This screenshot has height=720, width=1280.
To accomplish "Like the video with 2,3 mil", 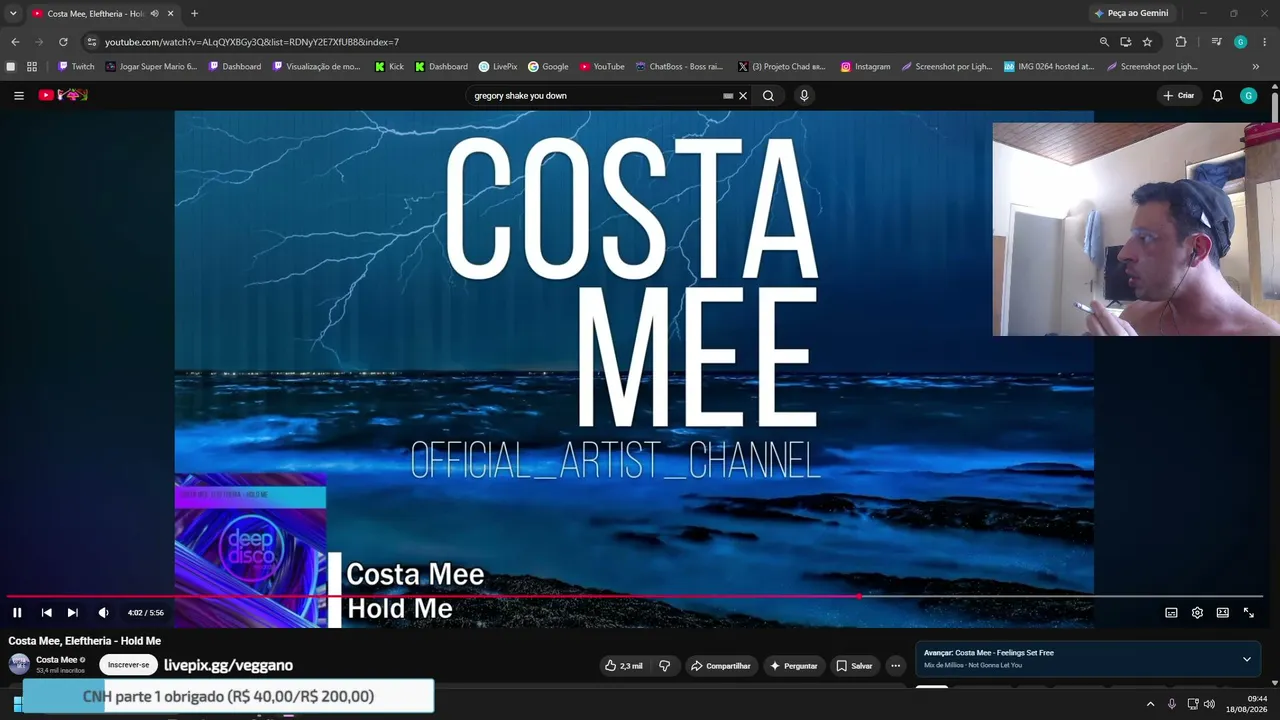I will tap(623, 666).
